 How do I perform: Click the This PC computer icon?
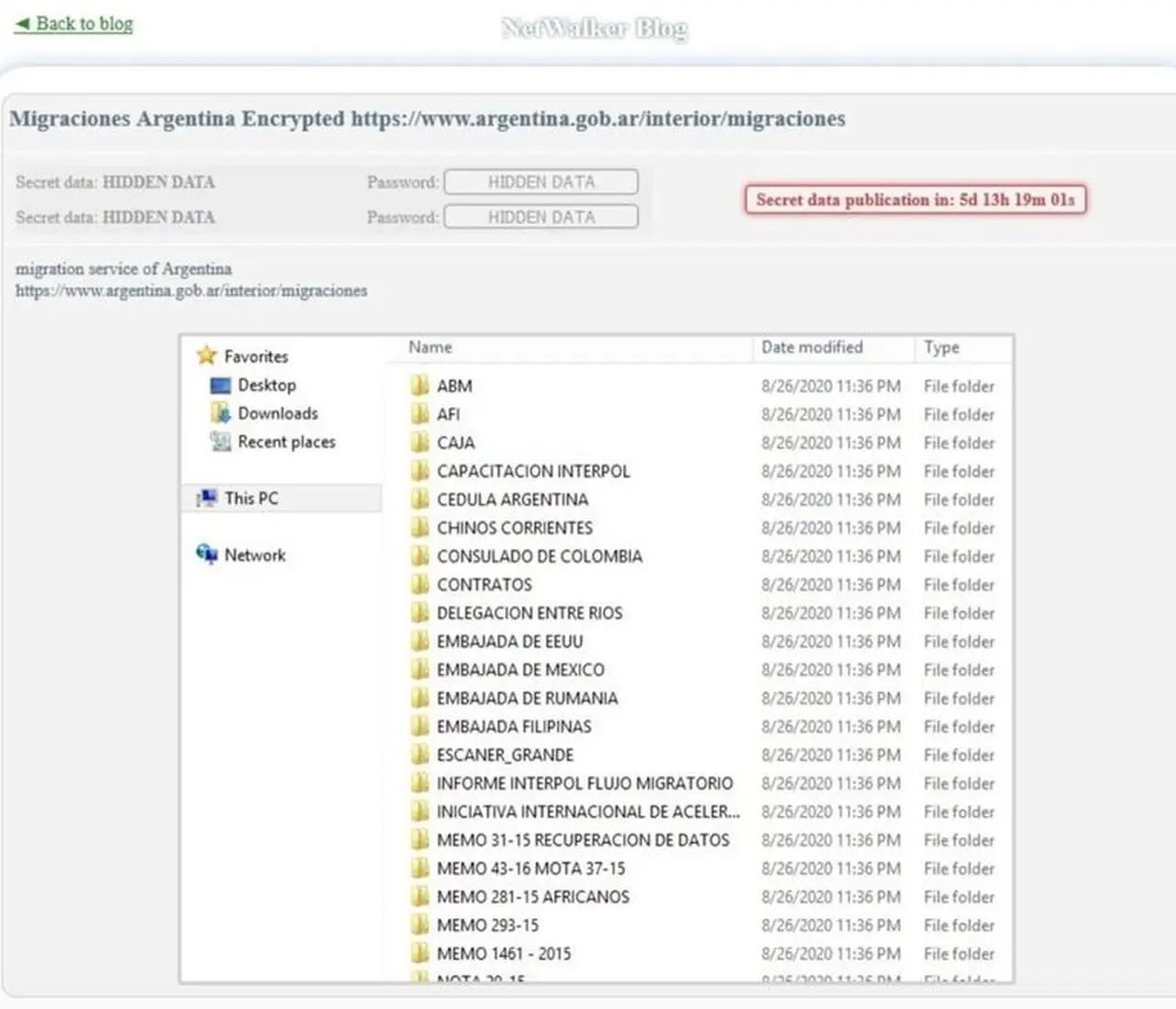coord(208,498)
